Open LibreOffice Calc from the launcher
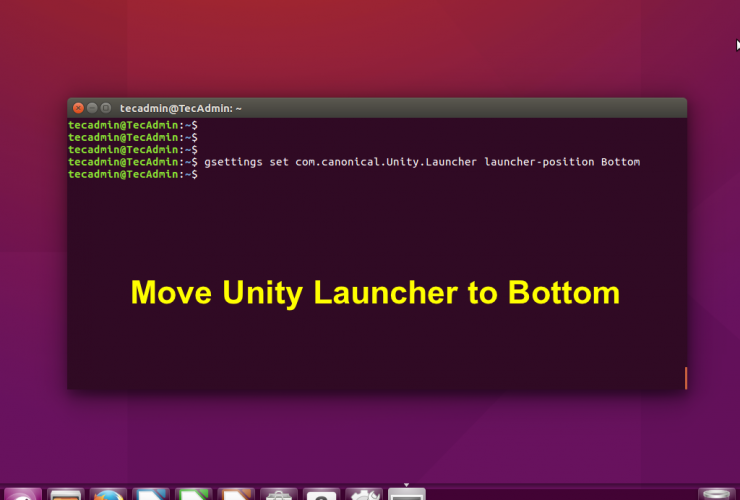This screenshot has height=500, width=740. coord(194,493)
